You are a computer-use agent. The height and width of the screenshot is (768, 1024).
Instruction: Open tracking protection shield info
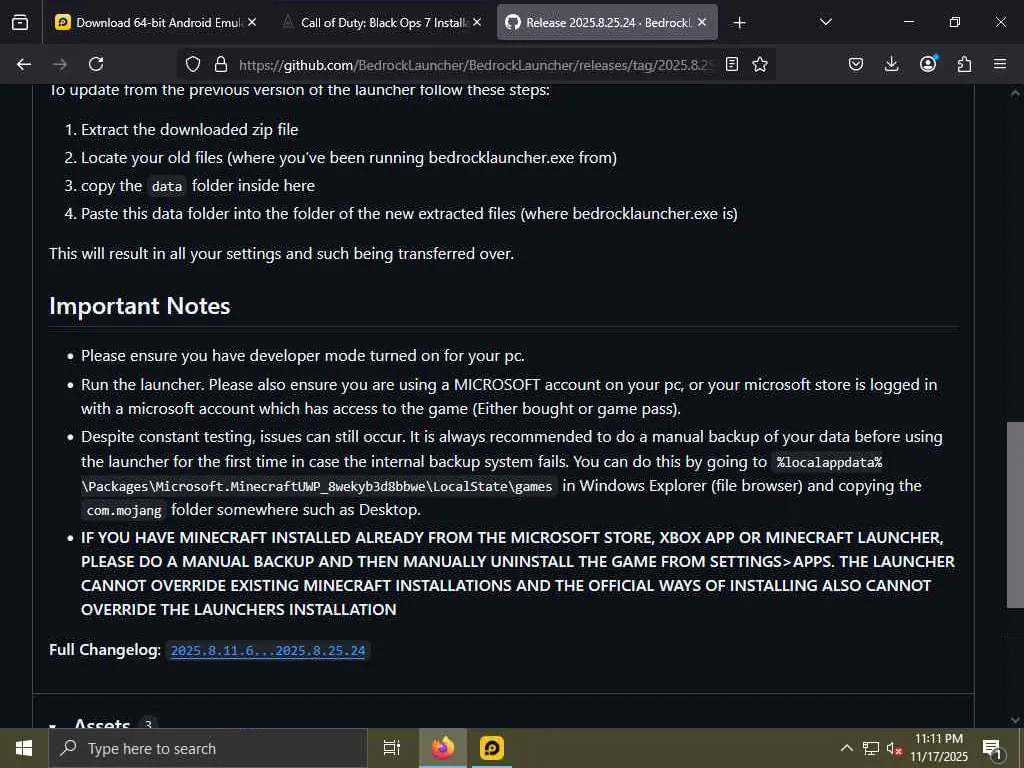coord(193,64)
